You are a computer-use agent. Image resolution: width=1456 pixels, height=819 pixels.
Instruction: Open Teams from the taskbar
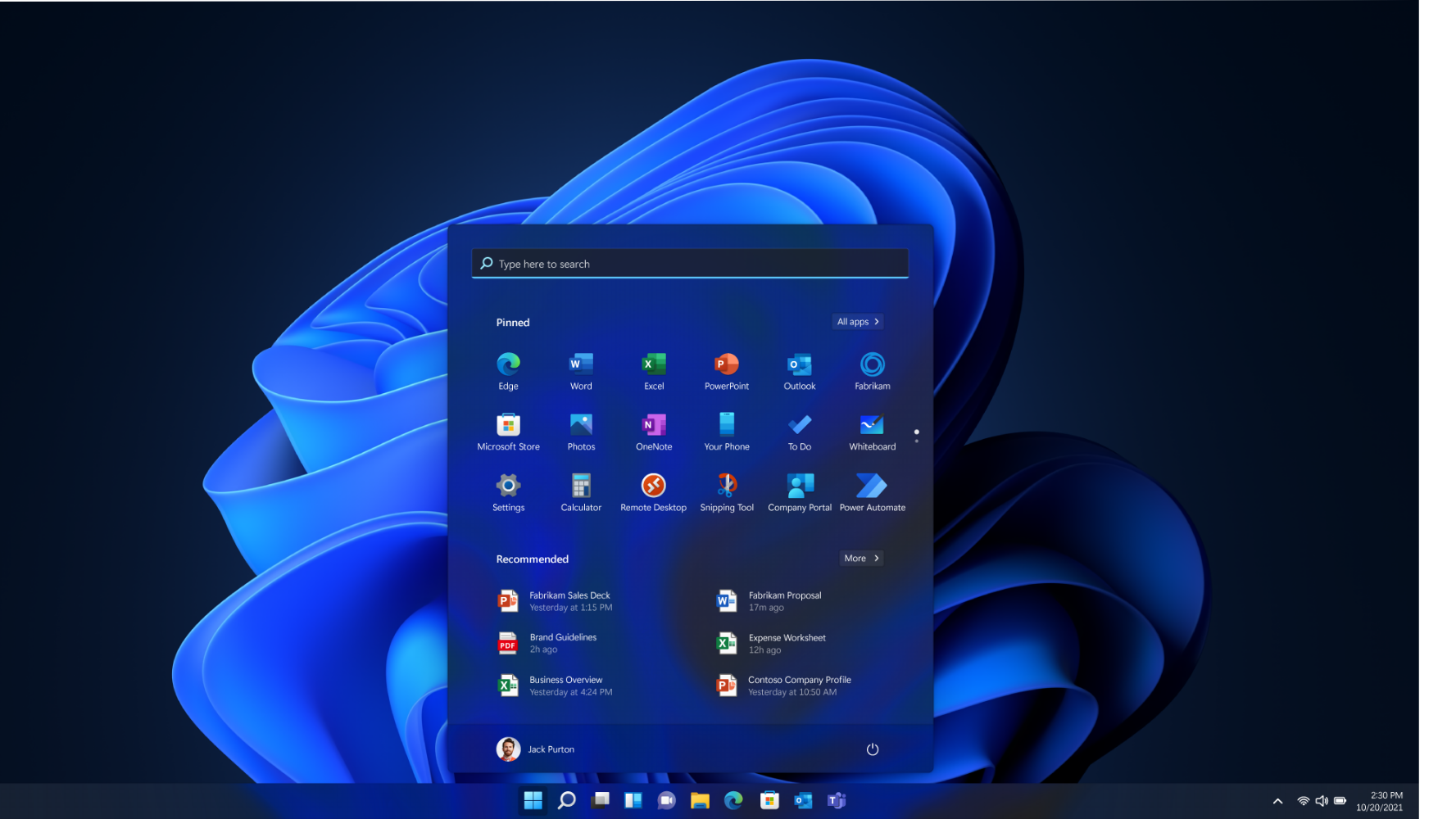[x=837, y=800]
